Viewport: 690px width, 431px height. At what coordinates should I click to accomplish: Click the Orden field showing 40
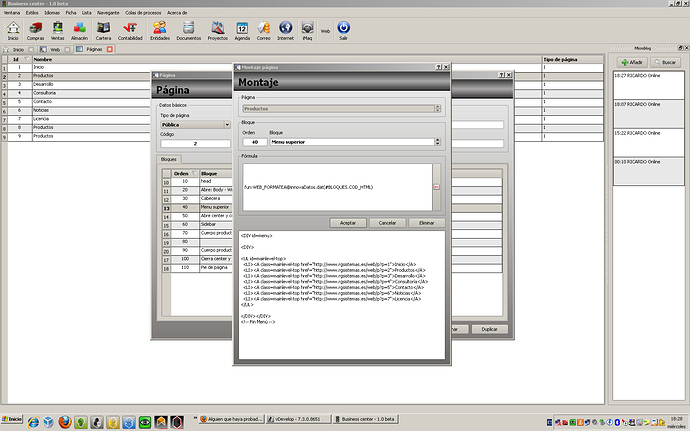click(x=253, y=142)
